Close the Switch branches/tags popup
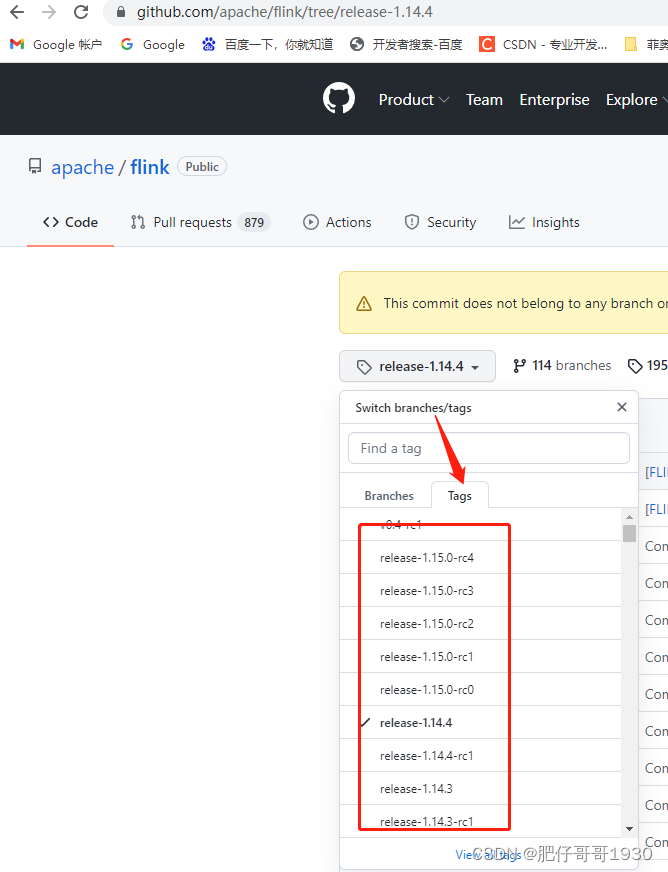The height and width of the screenshot is (872, 668). (x=622, y=407)
